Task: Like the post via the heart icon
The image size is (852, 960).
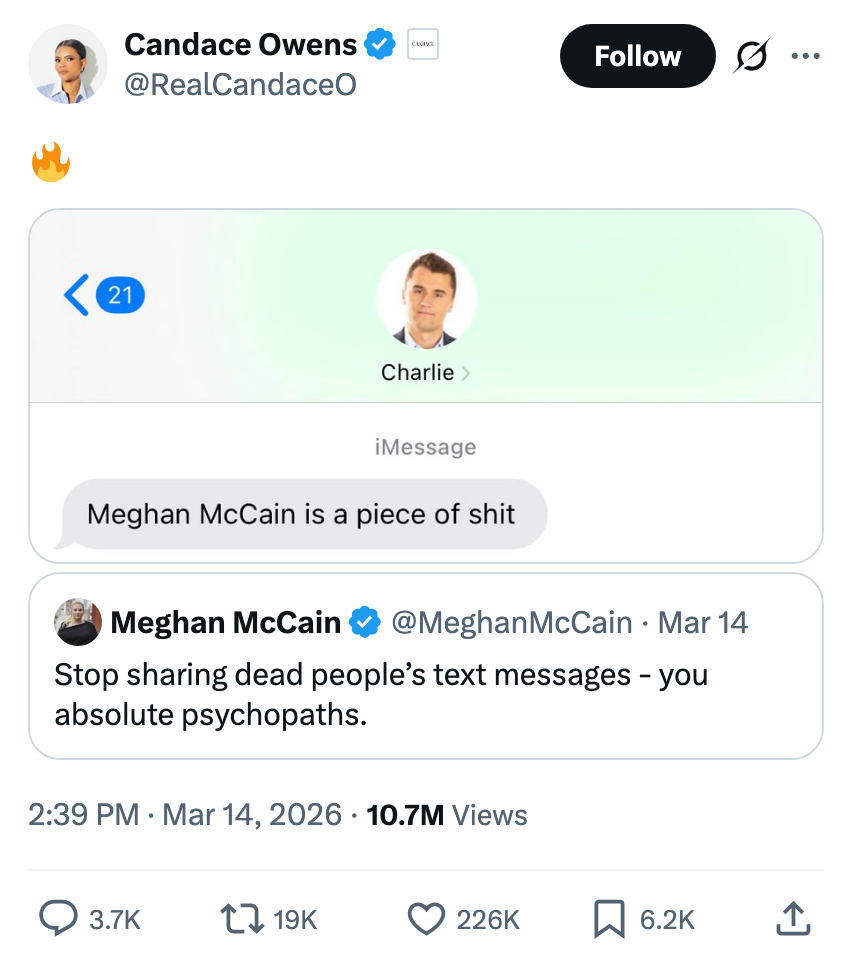Action: point(425,919)
